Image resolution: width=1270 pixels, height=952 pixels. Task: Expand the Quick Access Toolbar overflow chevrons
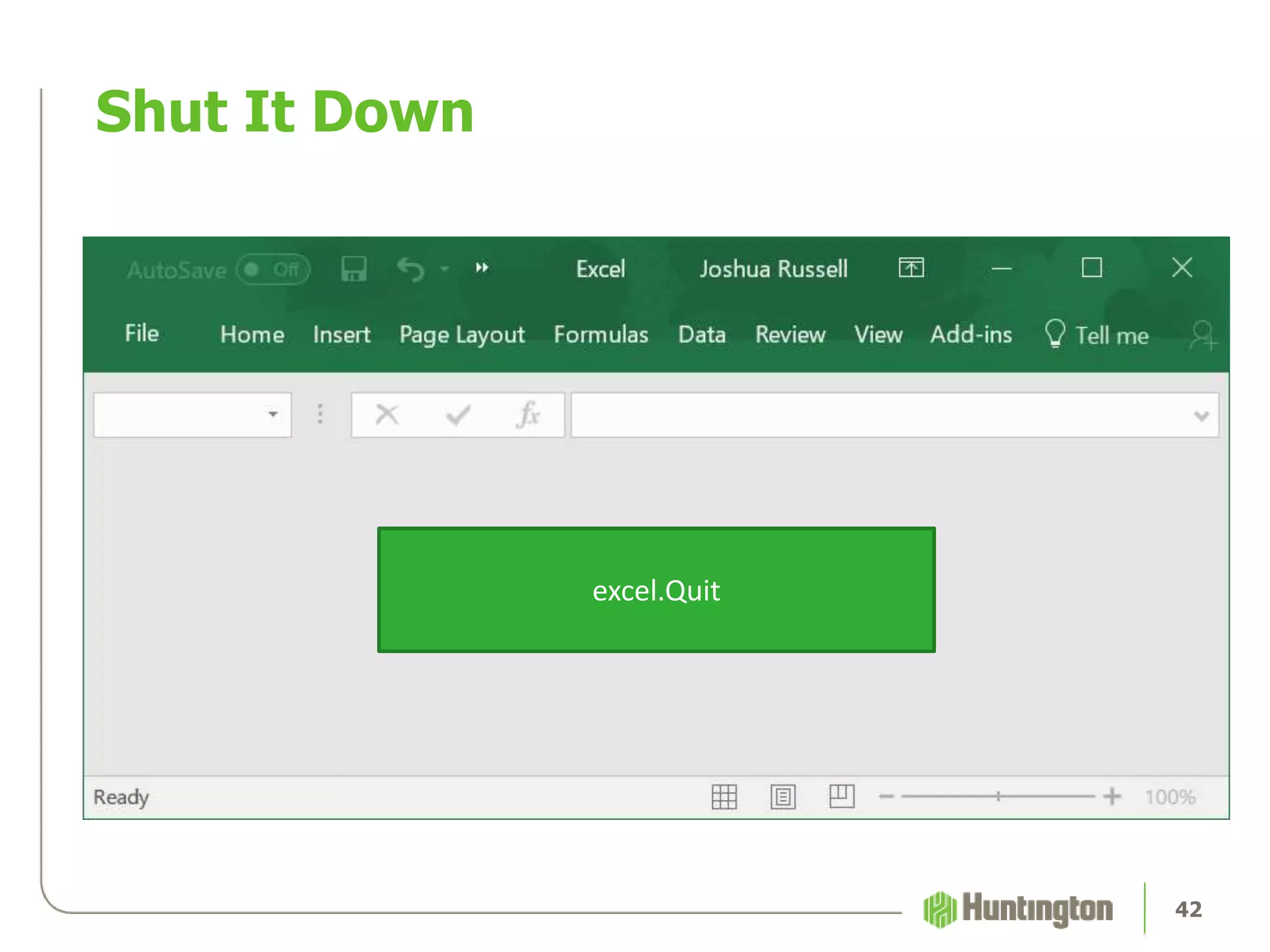pos(482,268)
